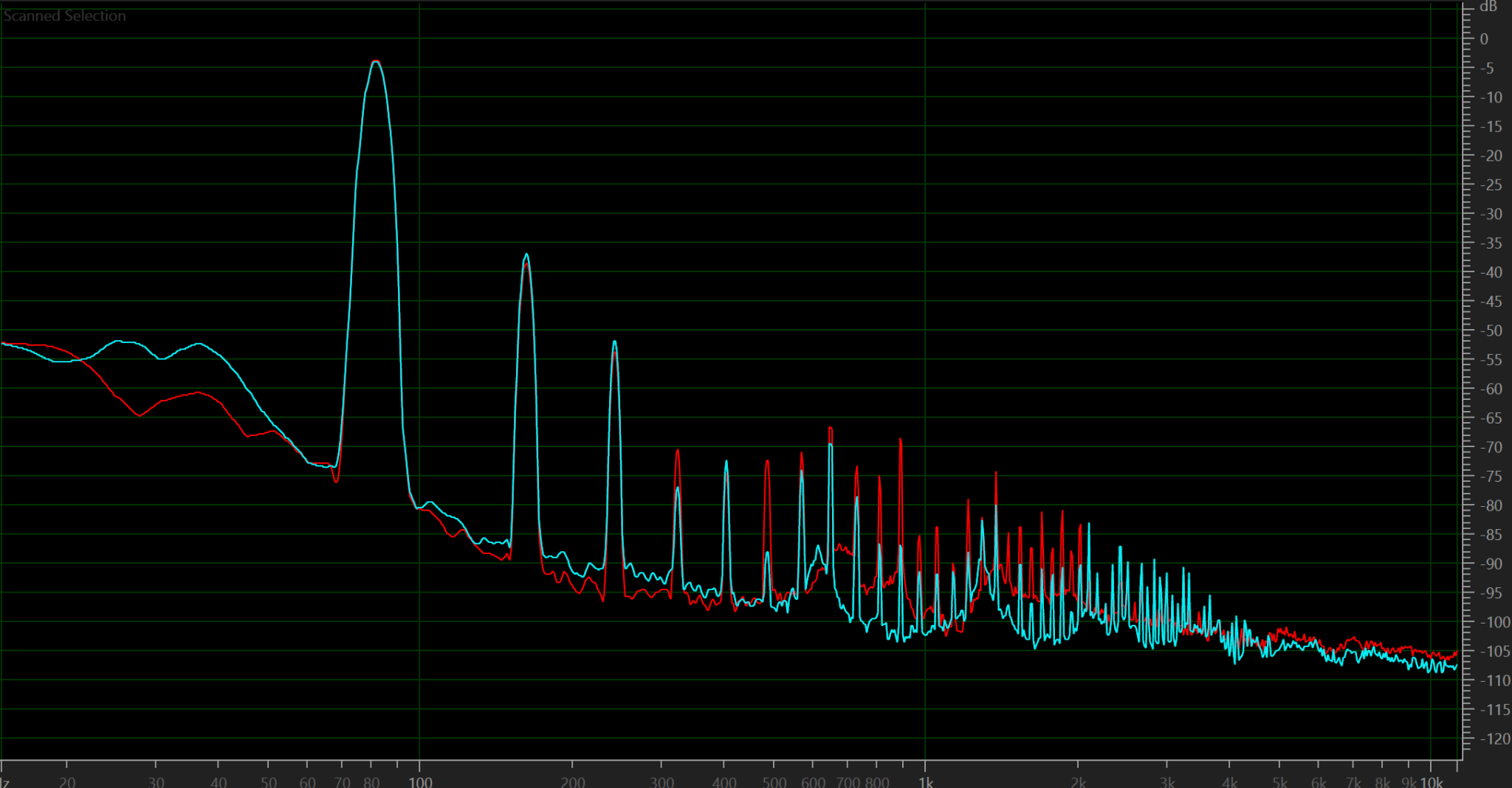Screen dimensions: 1512x788
Task: Click the 2k frequency axis label
Action: point(1079,782)
